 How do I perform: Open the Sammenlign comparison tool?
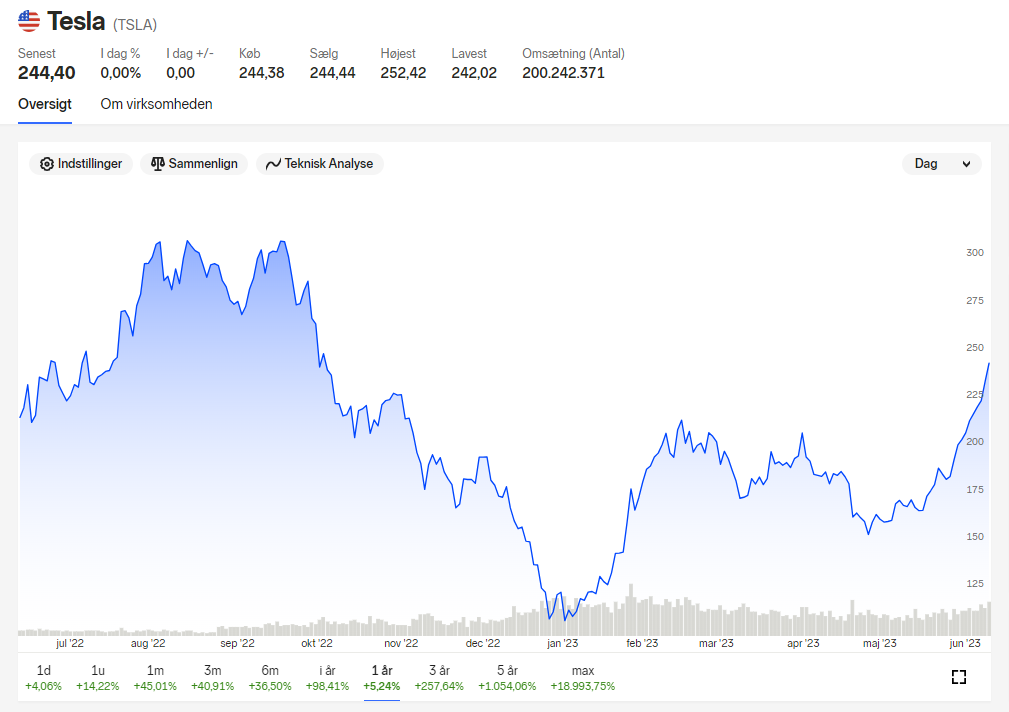point(194,164)
